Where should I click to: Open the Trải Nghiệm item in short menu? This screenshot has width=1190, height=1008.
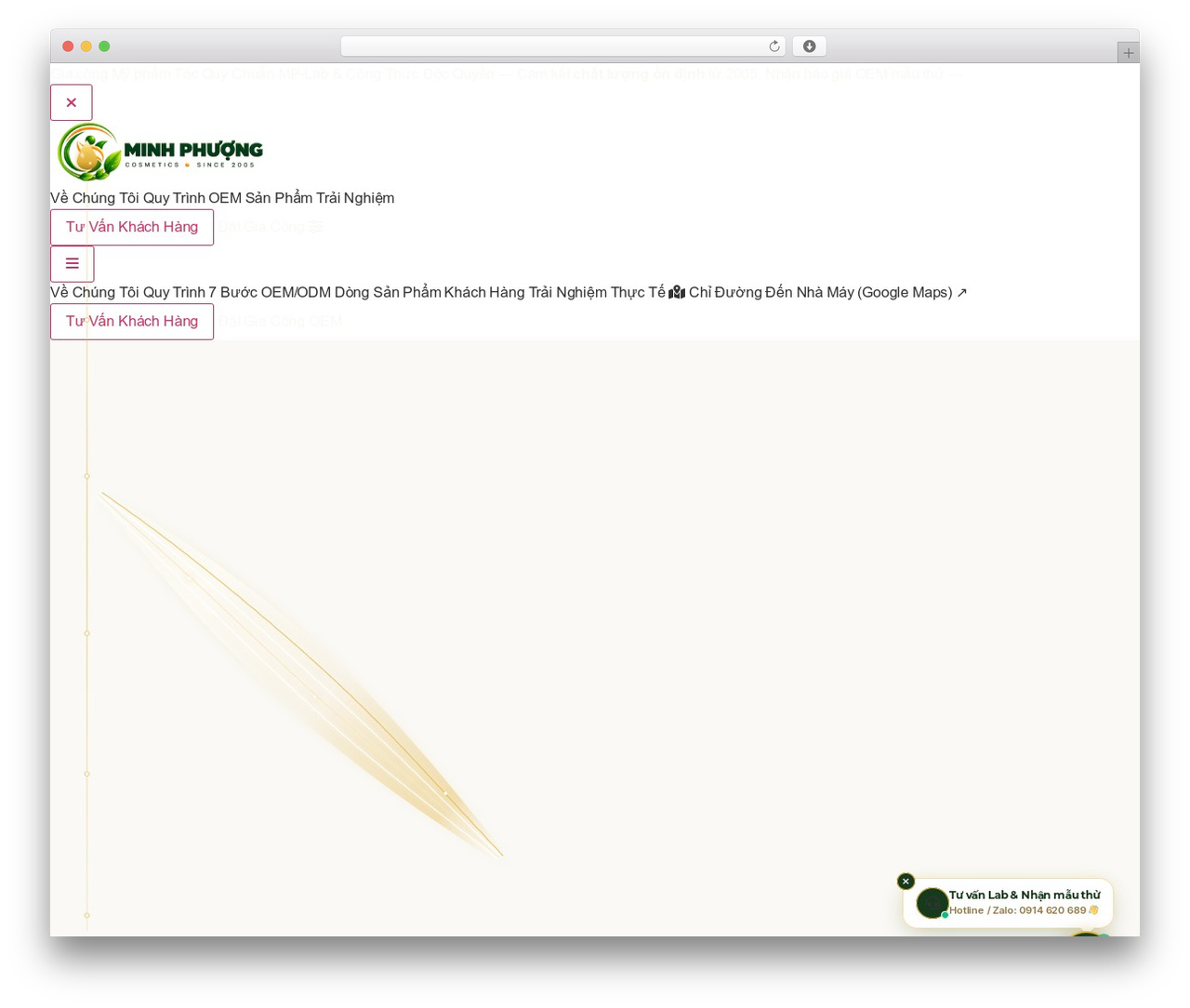(x=355, y=198)
